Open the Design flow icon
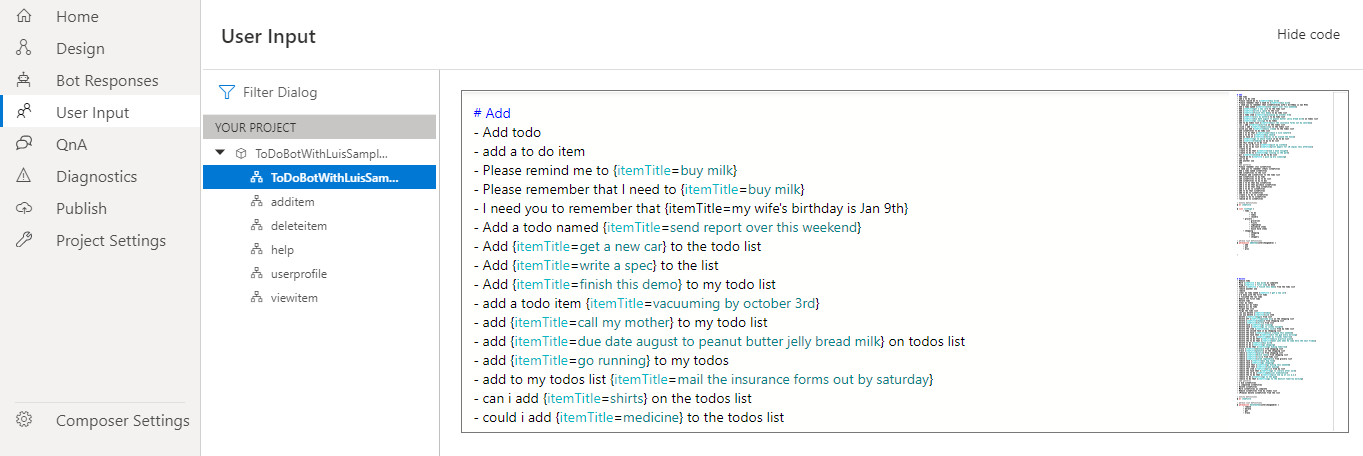This screenshot has width=1363, height=456. 25,48
